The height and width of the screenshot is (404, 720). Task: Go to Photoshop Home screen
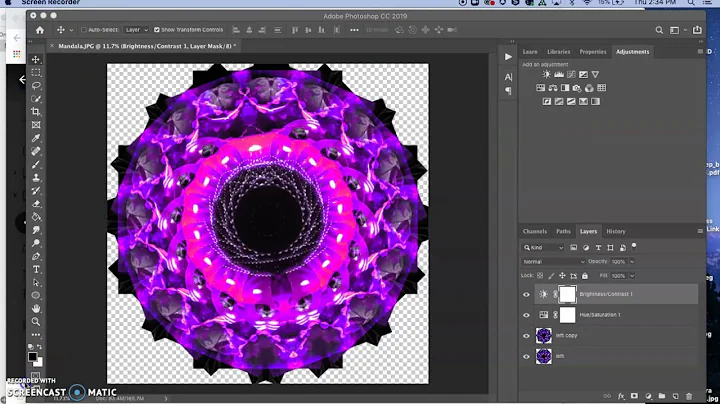[x=40, y=30]
